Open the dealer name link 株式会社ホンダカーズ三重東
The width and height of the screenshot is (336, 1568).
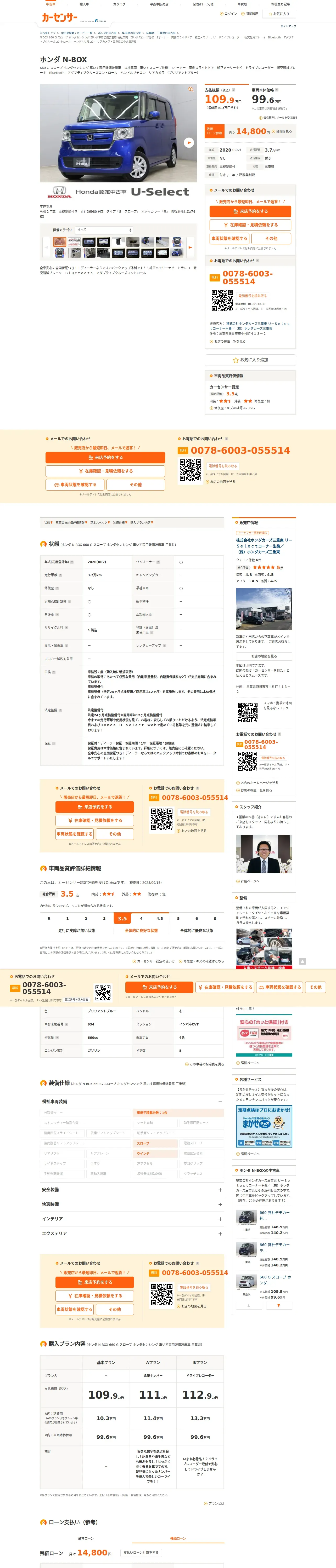[x=264, y=545]
